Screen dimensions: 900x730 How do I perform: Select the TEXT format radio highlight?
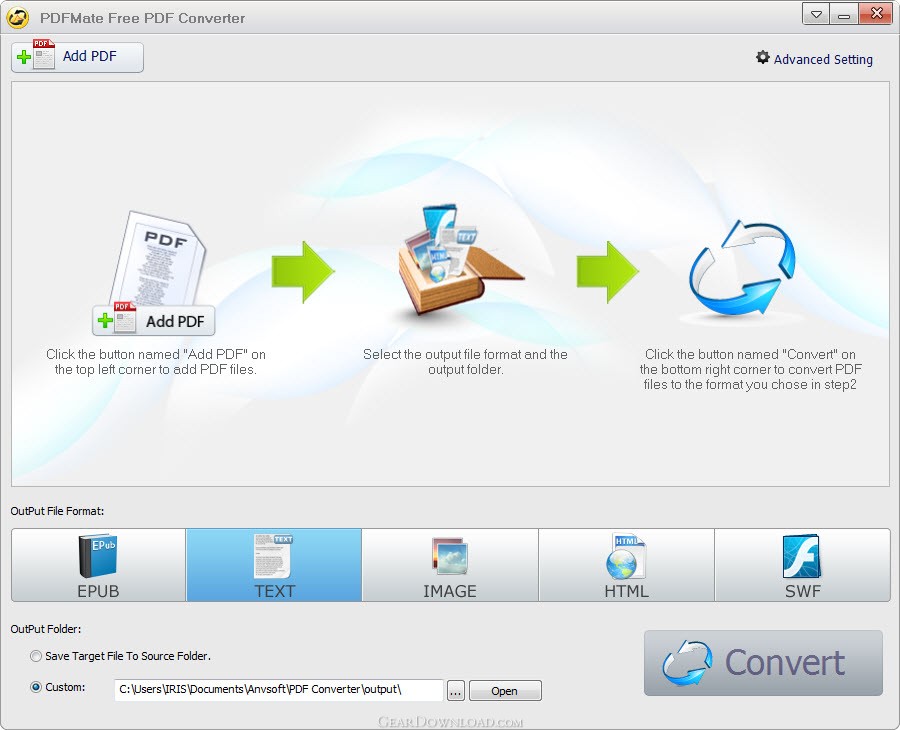tap(273, 565)
